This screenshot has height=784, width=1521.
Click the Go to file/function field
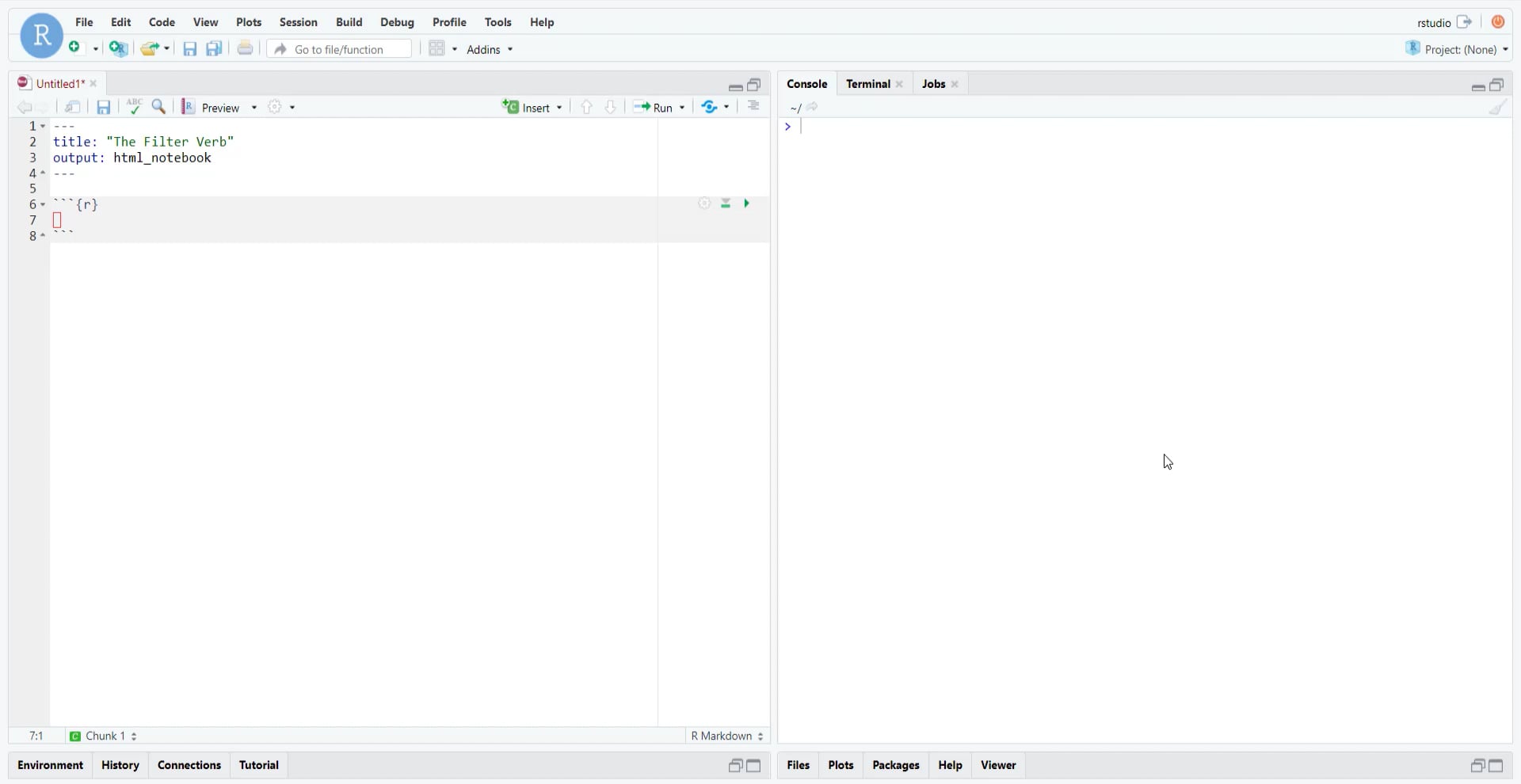[340, 49]
